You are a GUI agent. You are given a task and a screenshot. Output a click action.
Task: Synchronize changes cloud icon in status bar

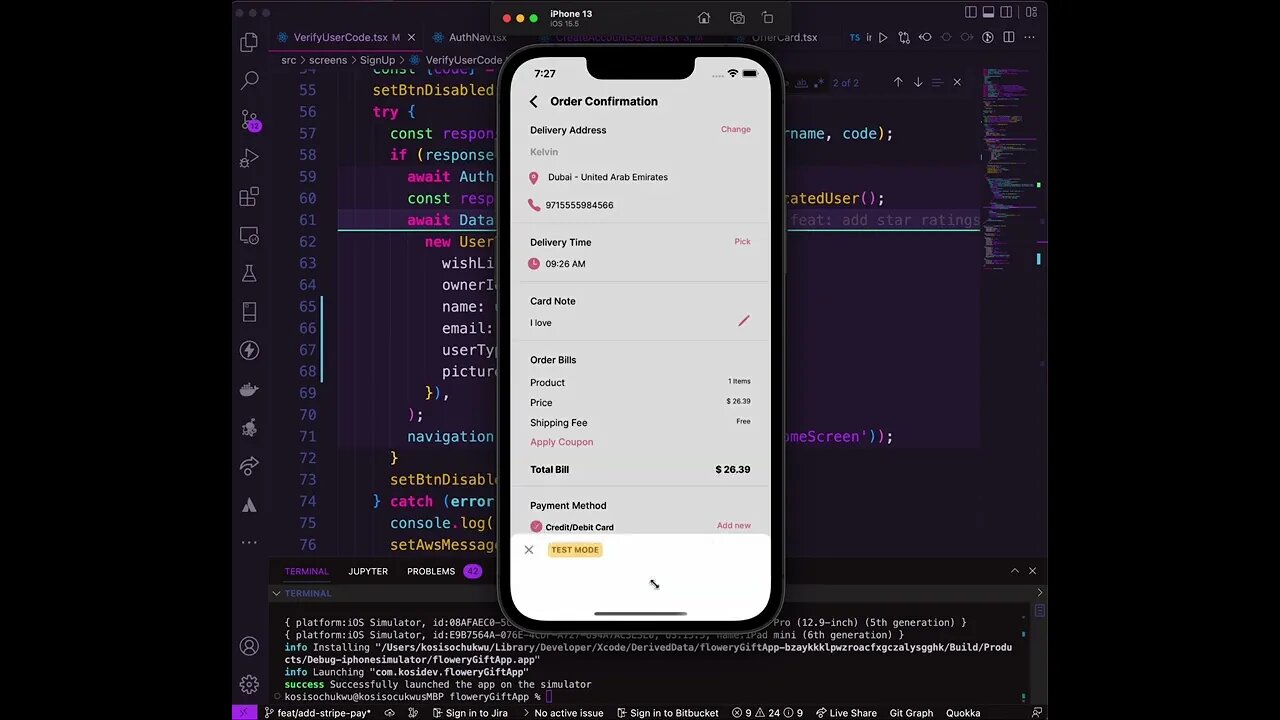[x=389, y=713]
